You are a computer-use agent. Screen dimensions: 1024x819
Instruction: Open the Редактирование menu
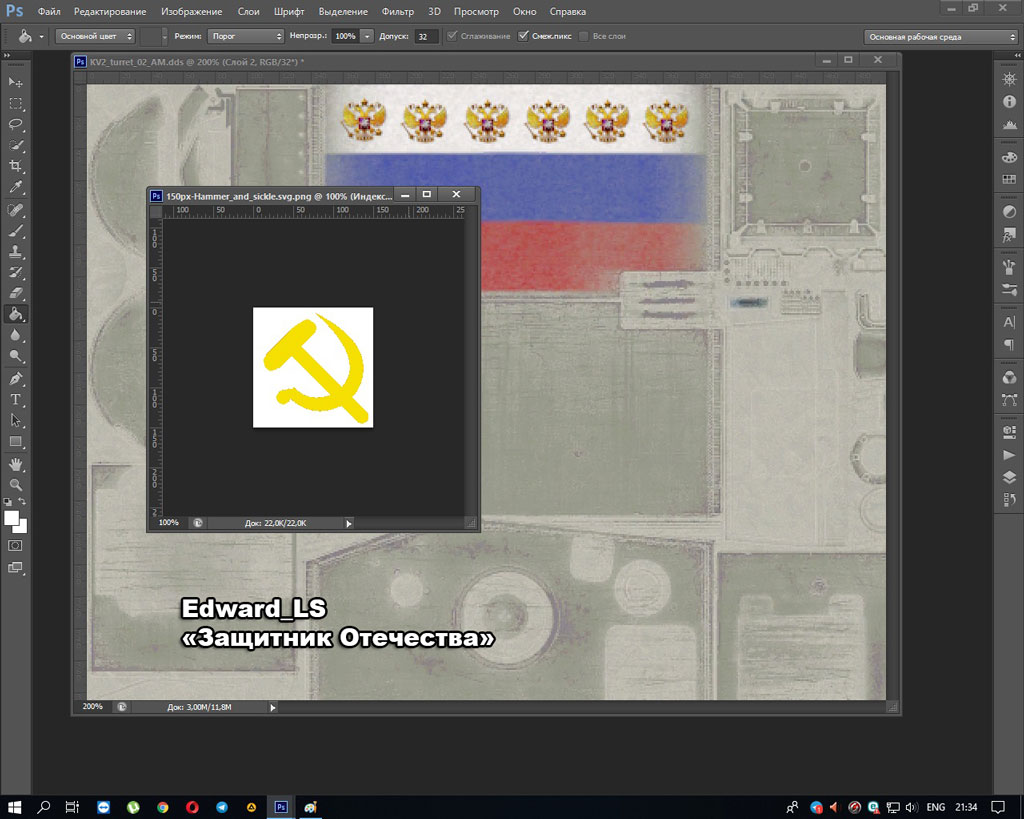click(110, 11)
